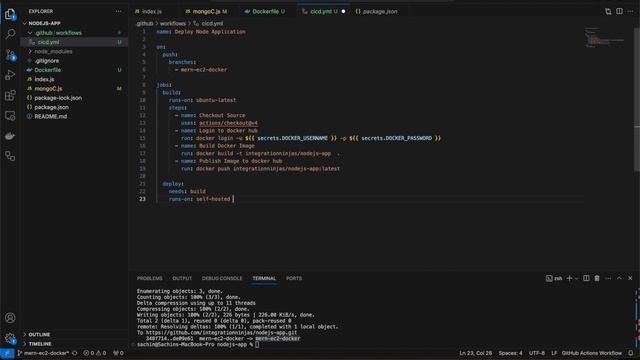Change end of line via LF
The height and width of the screenshot is (360, 640).
click(554, 353)
